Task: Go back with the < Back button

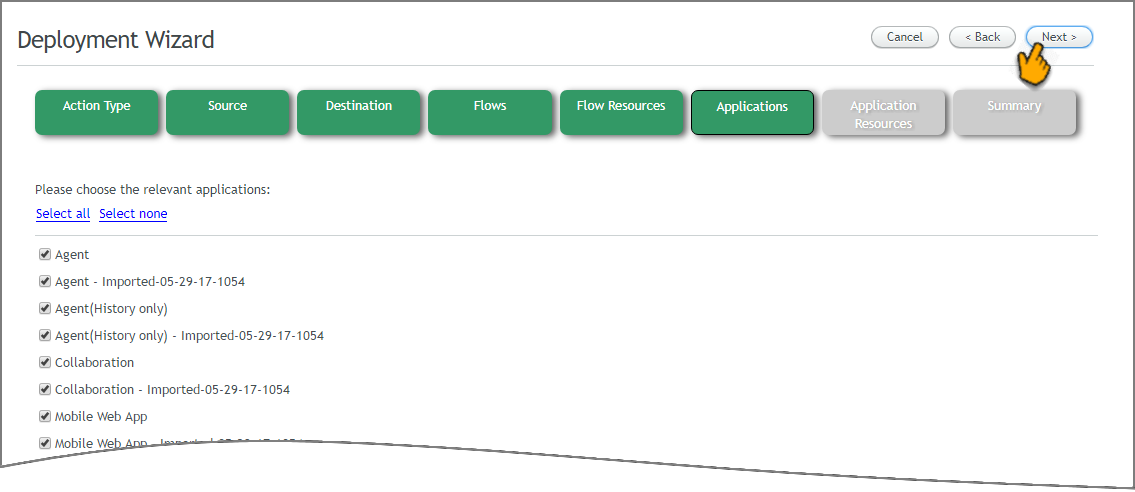Action: pos(982,37)
